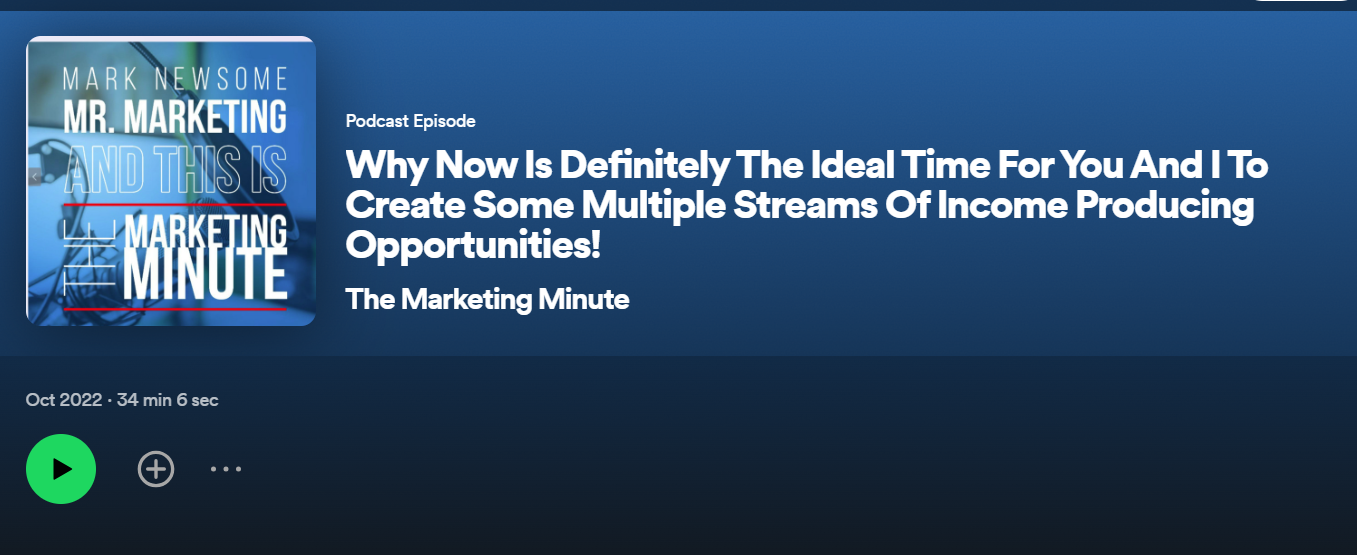This screenshot has width=1357, height=555.
Task: Click the word 'Opportunities!' in the title
Action: [x=473, y=244]
